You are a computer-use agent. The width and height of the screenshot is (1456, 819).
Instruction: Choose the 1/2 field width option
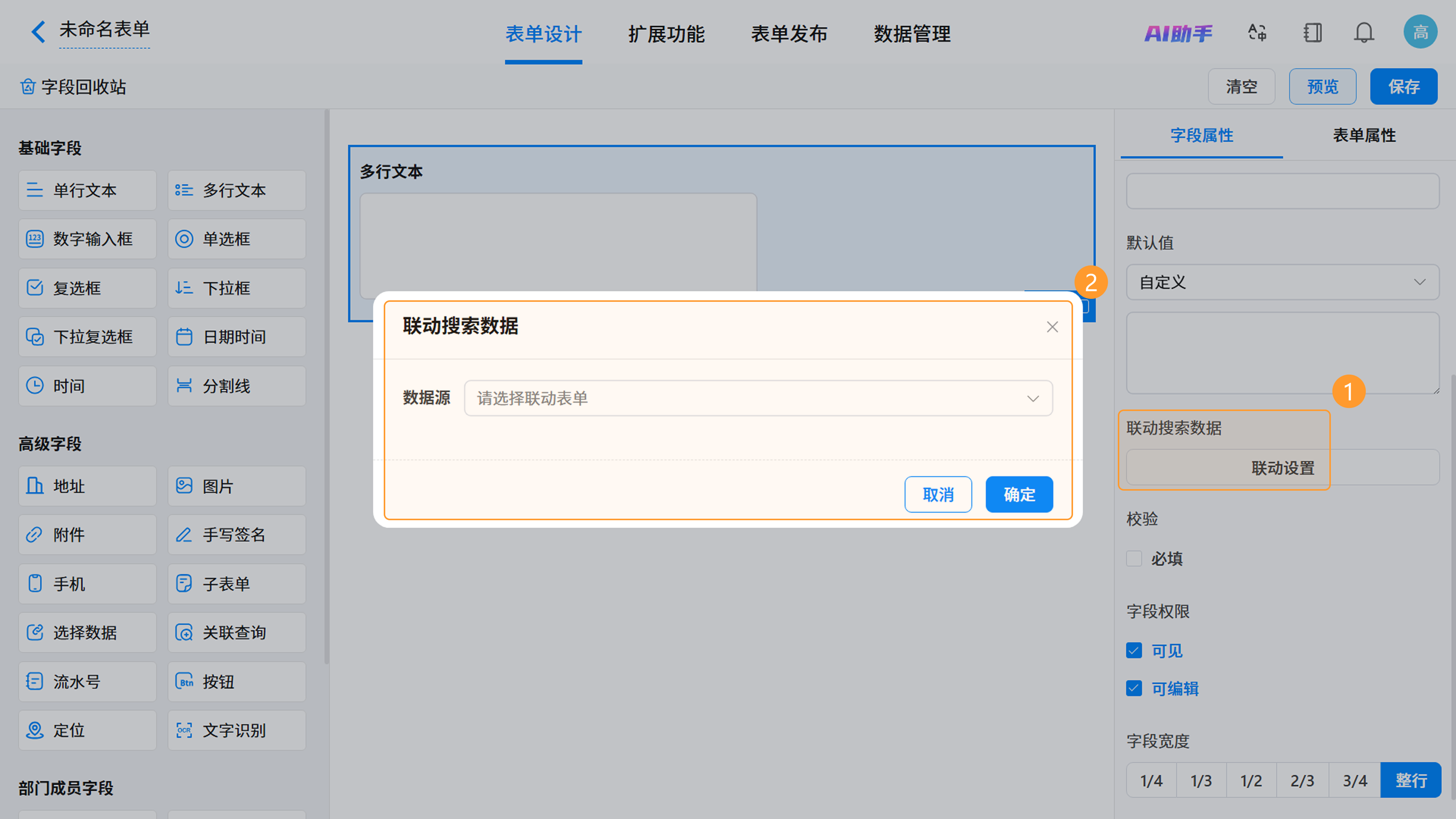click(x=1251, y=780)
